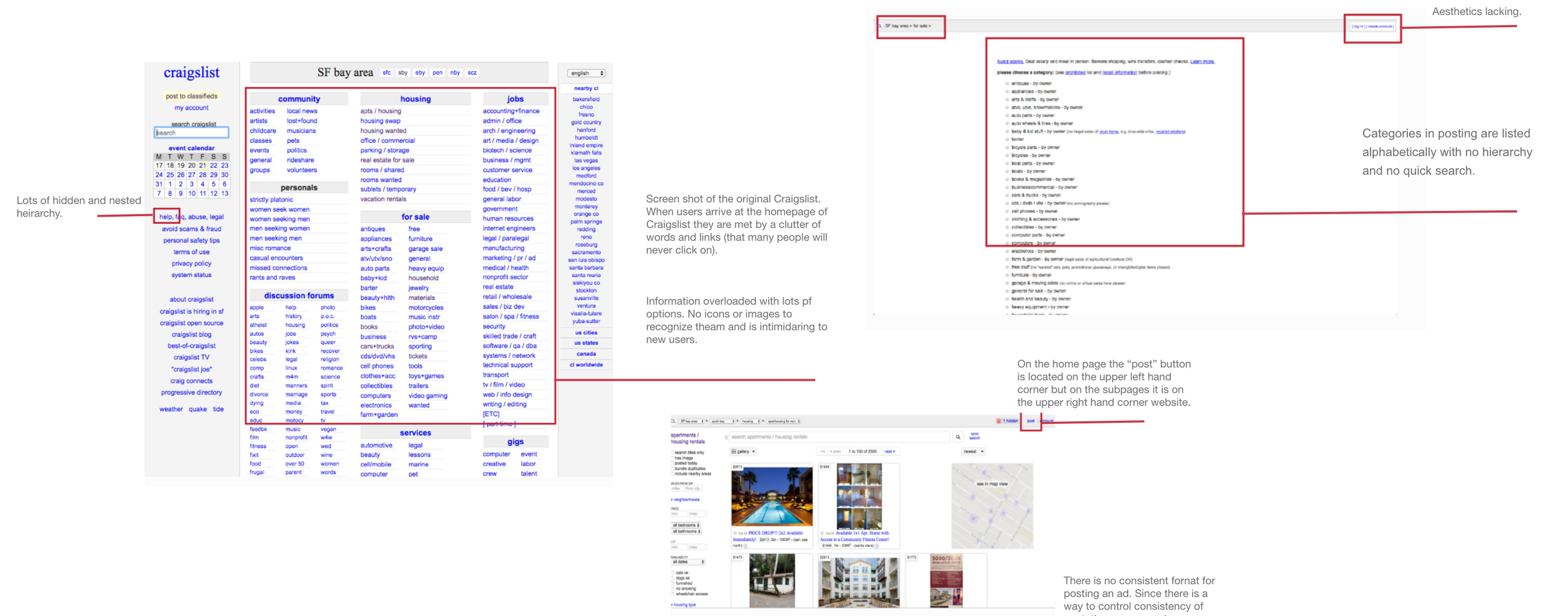This screenshot has width=1568, height=616.
Task: Click the 'next >' pagination link
Action: [890, 452]
